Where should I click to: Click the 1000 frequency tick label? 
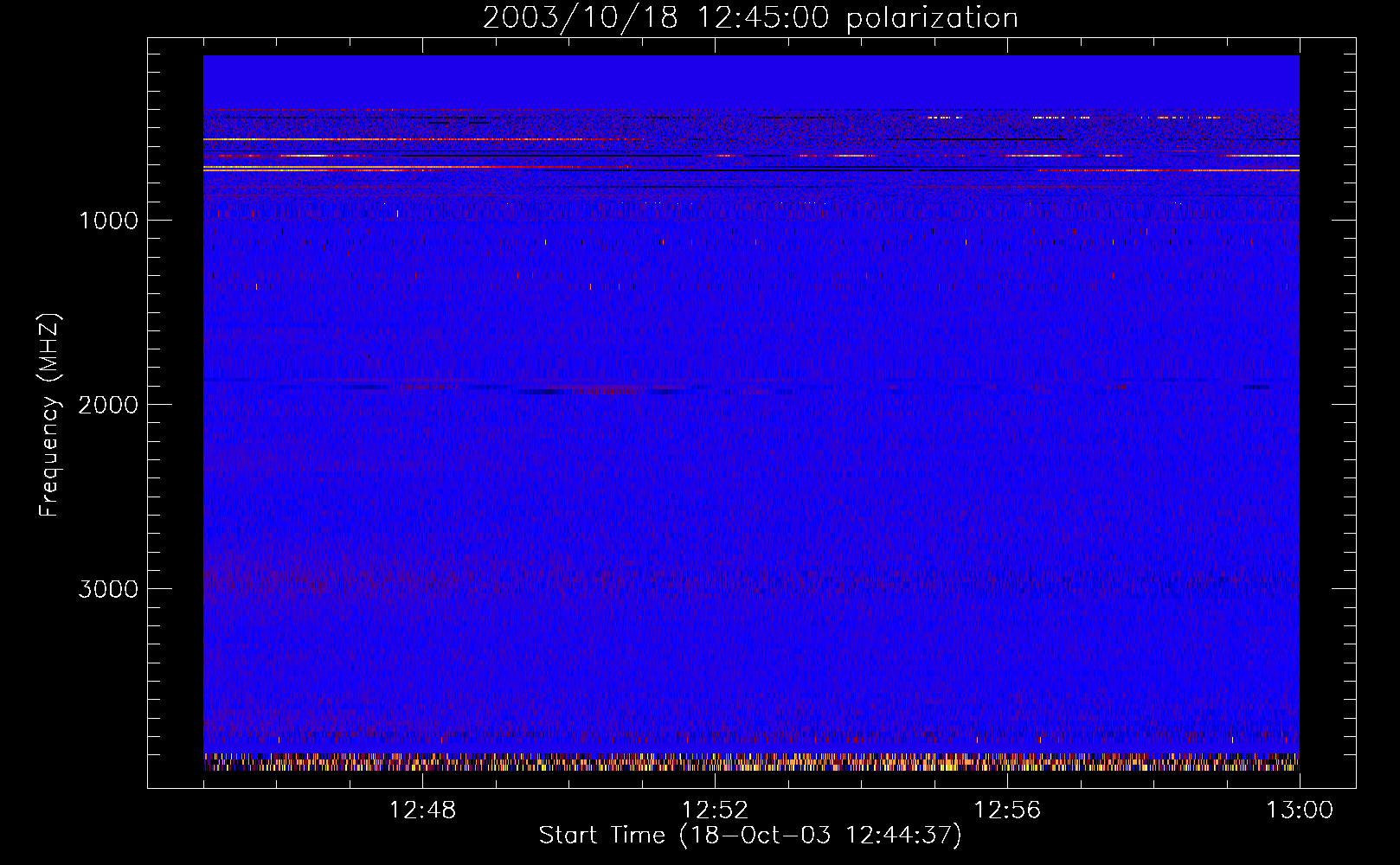click(x=109, y=221)
